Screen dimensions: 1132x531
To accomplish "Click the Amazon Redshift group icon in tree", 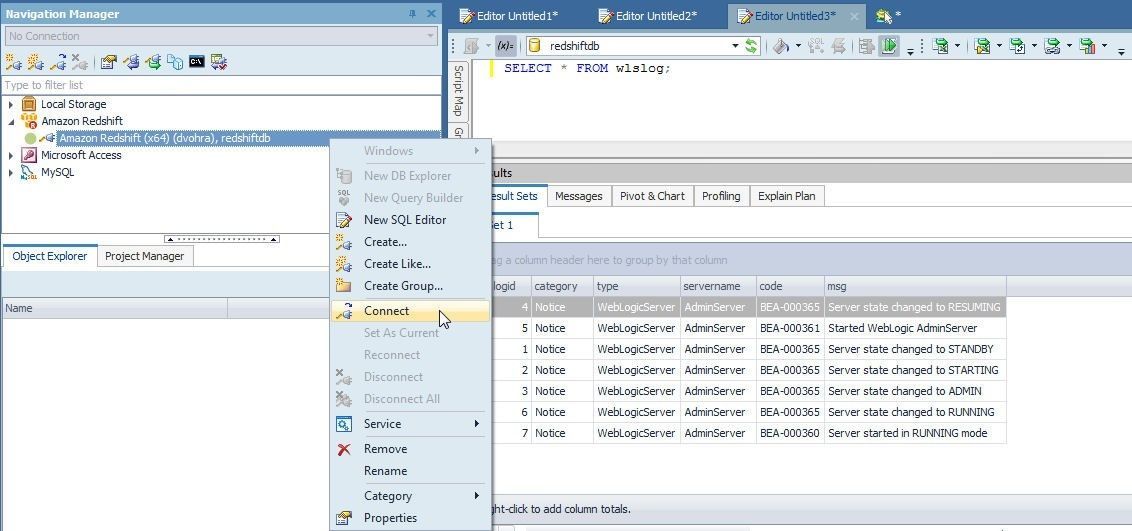I will coord(30,120).
